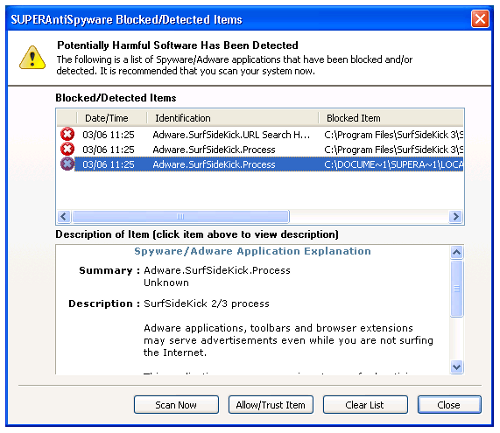Click the description scroll down arrow
Viewport: 500px width, 433px height.
[x=457, y=367]
